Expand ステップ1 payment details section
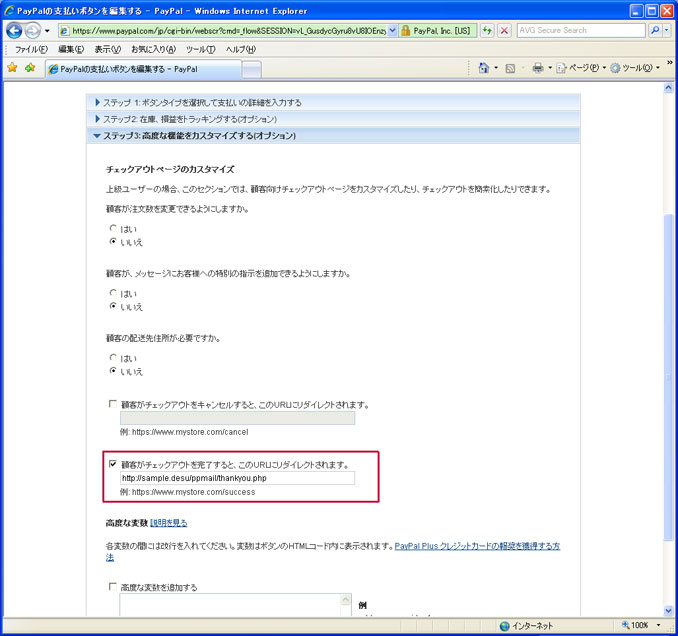678x636 pixels. 333,102
